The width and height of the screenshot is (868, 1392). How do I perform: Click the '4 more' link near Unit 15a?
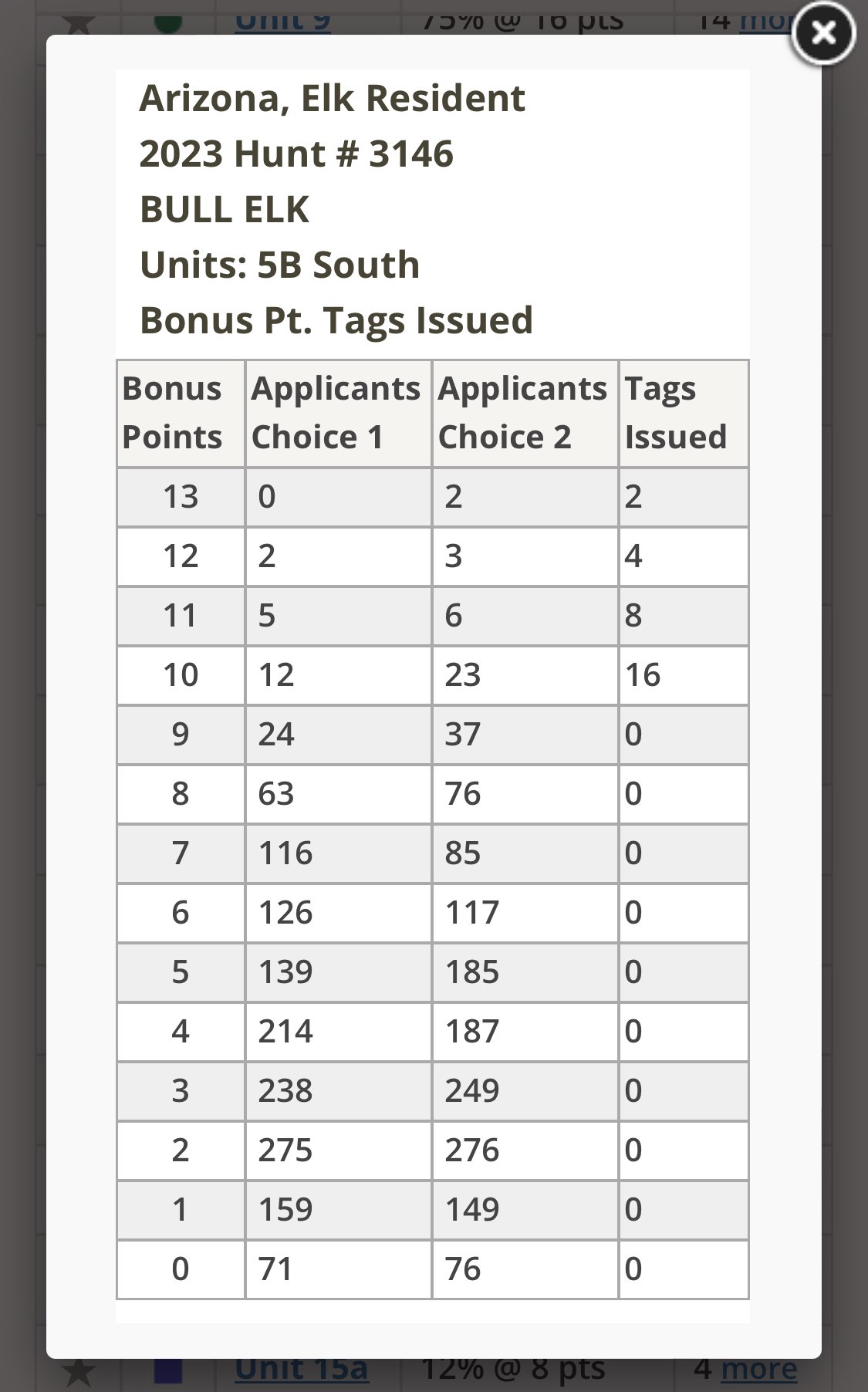[x=745, y=1369]
